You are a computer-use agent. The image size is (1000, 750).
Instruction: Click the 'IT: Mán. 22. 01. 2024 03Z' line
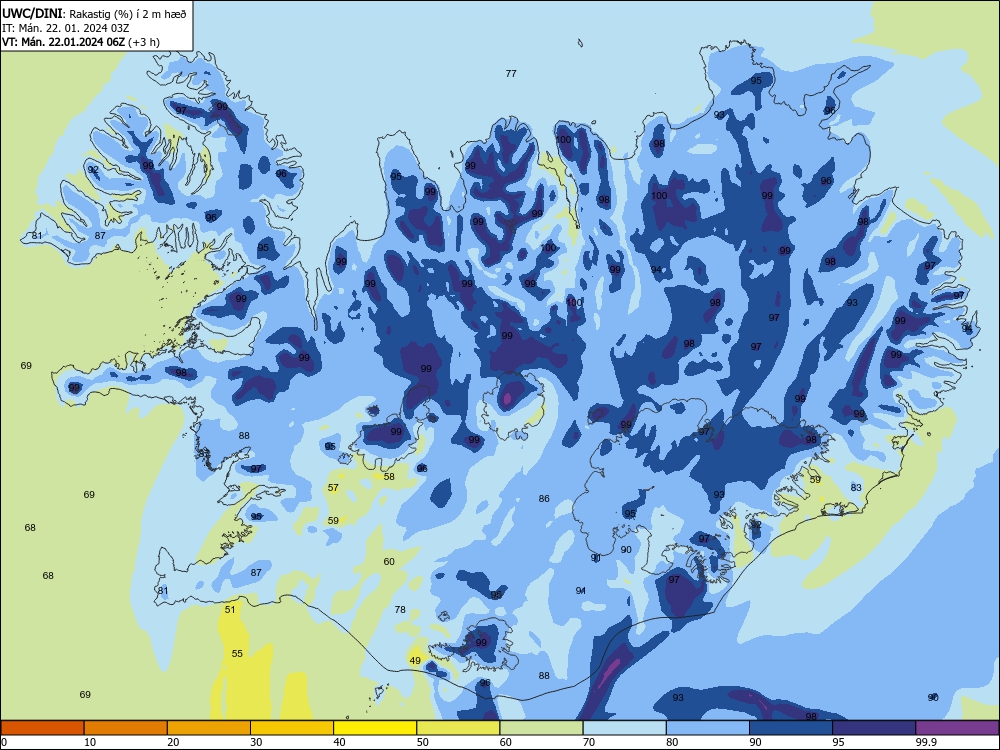click(x=66, y=28)
